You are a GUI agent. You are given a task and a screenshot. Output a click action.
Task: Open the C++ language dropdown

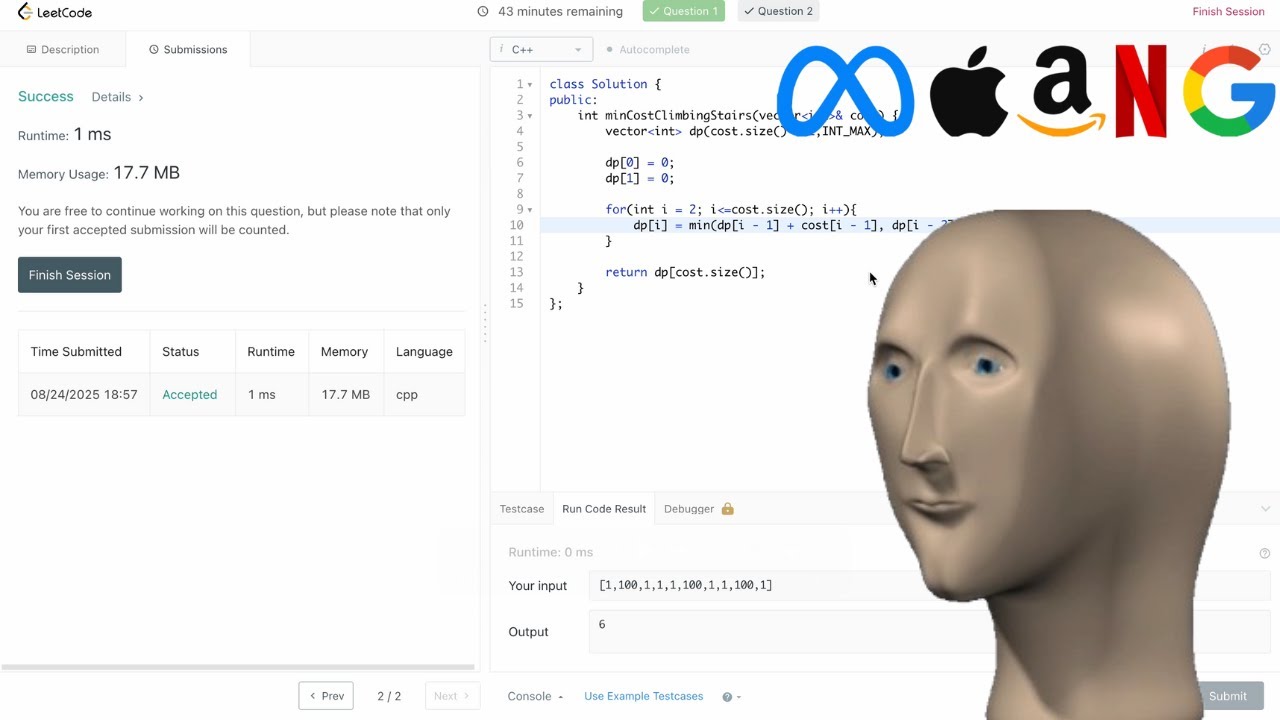point(541,49)
